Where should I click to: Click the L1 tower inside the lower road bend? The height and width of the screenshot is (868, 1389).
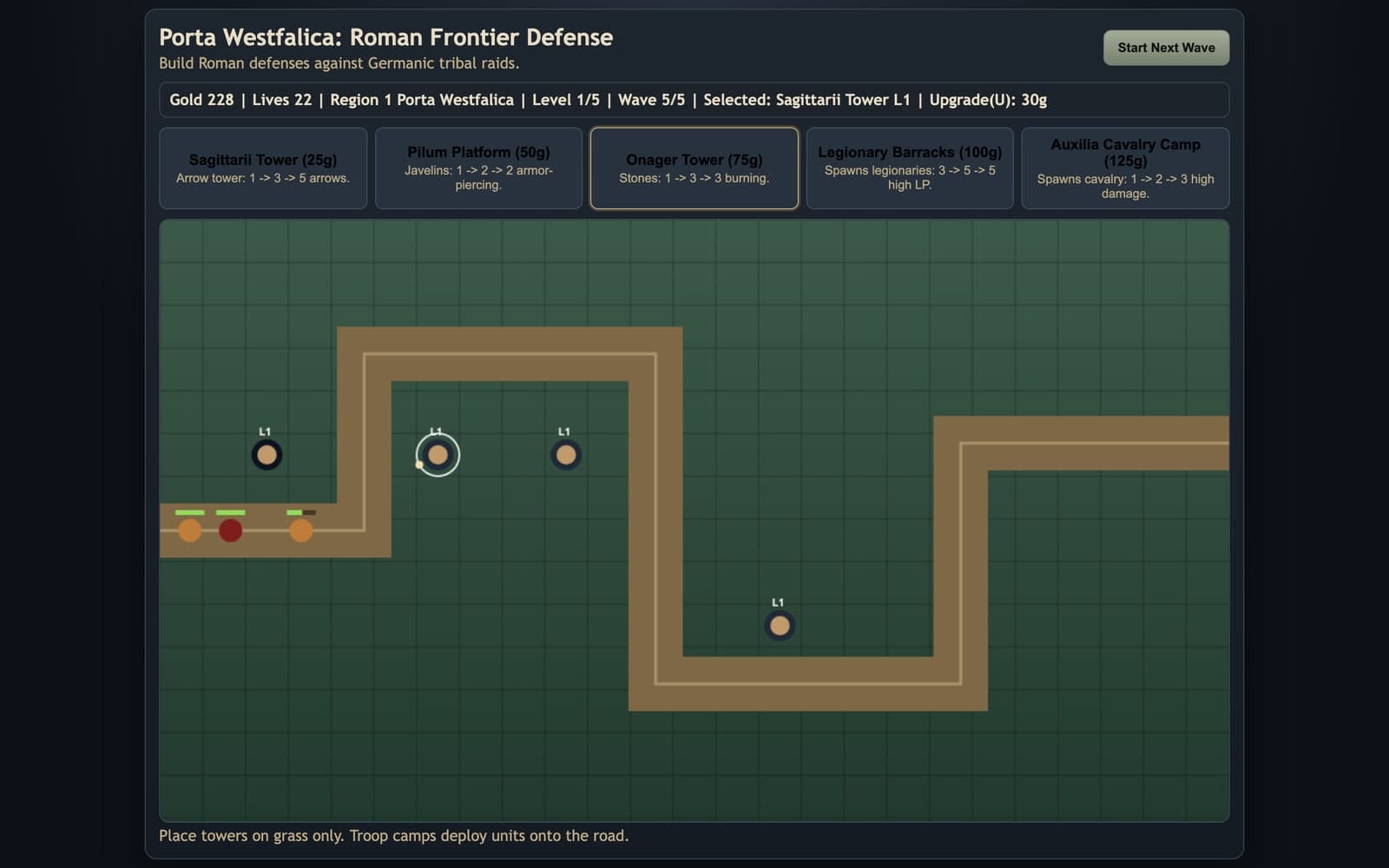[780, 626]
